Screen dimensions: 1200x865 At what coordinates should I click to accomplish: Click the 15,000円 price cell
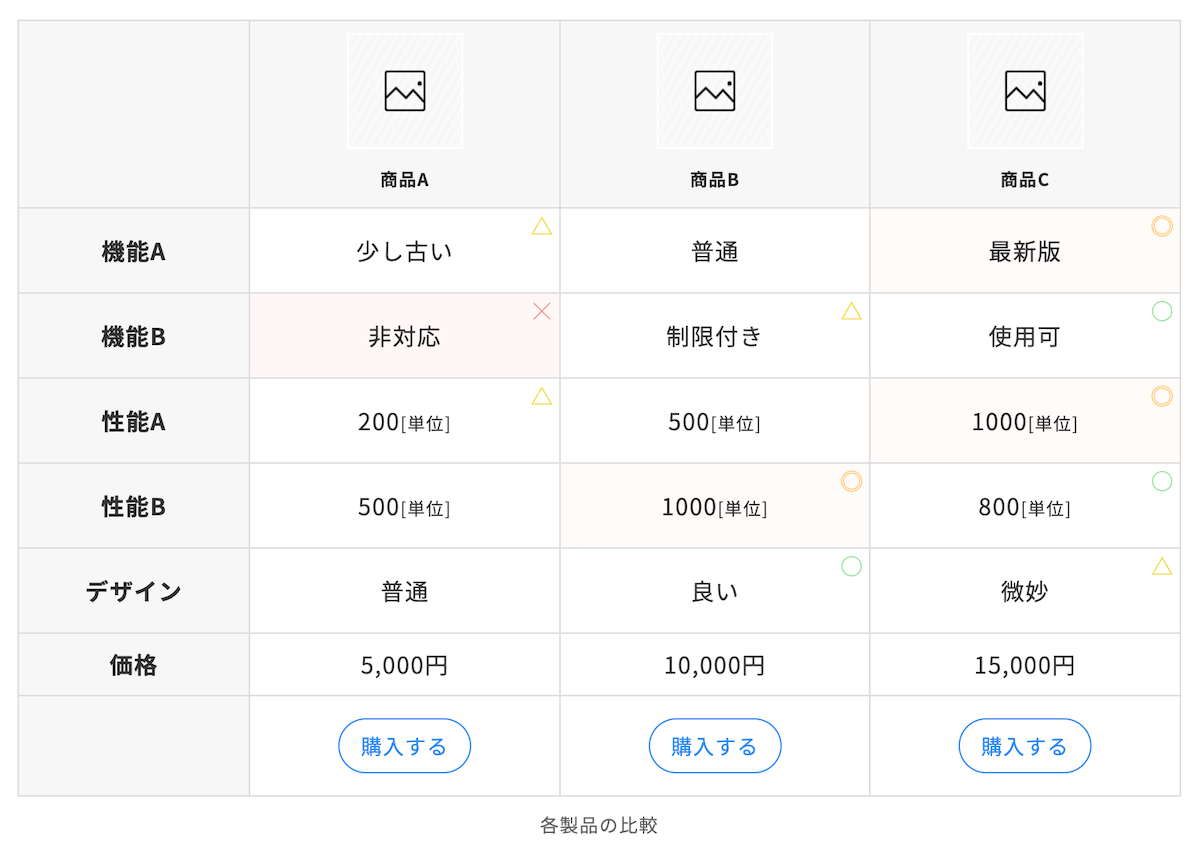pyautogui.click(x=1025, y=665)
